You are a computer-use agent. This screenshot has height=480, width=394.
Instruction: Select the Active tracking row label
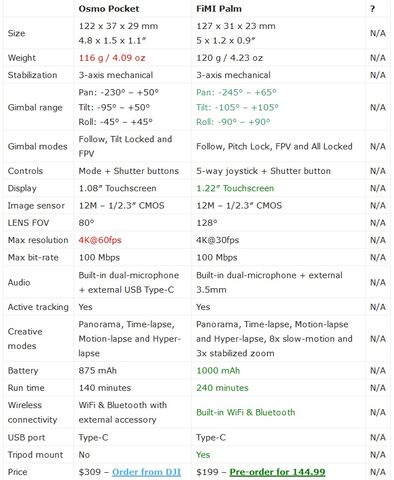(38, 307)
